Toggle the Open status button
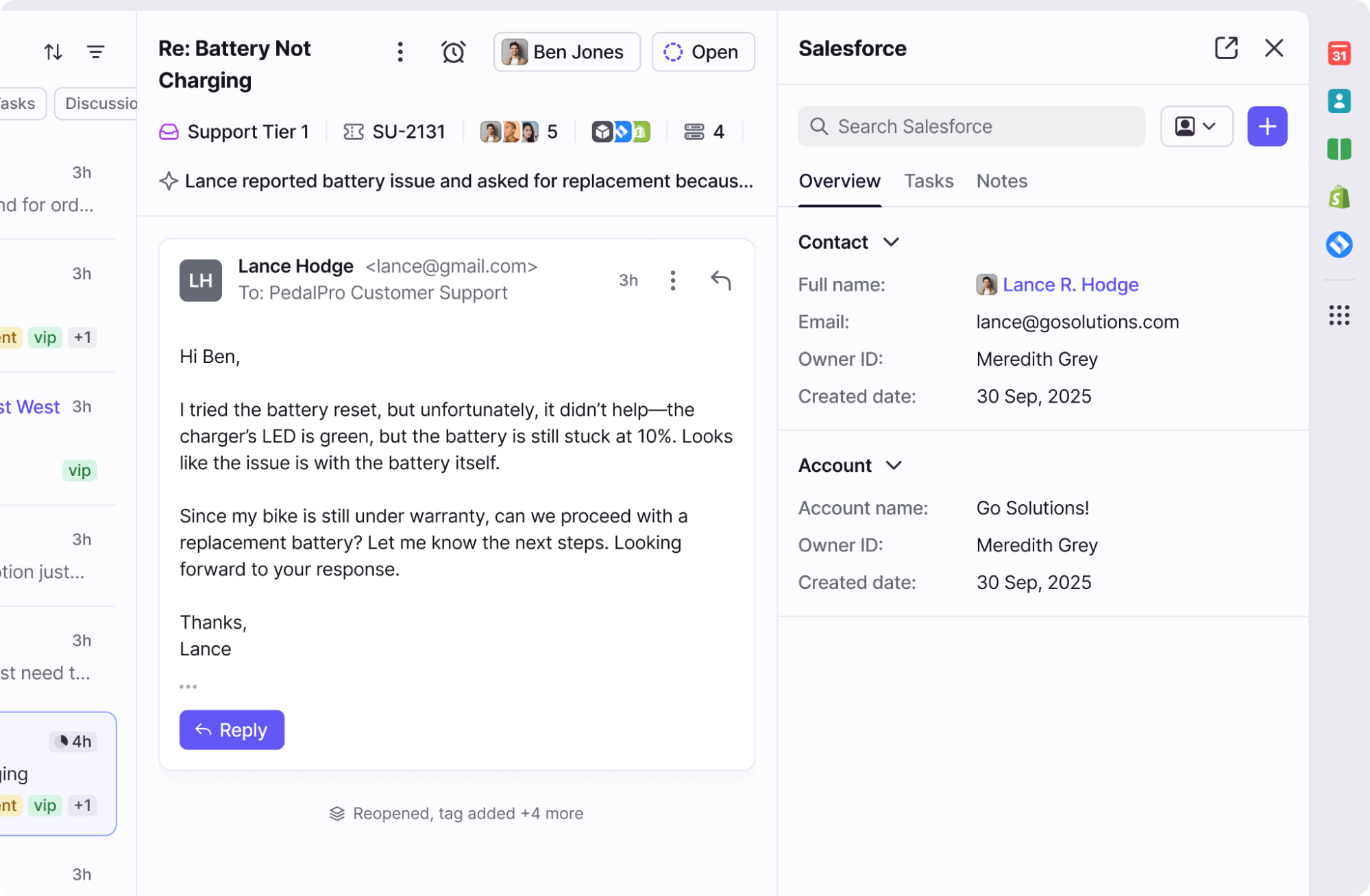1370x896 pixels. tap(702, 52)
